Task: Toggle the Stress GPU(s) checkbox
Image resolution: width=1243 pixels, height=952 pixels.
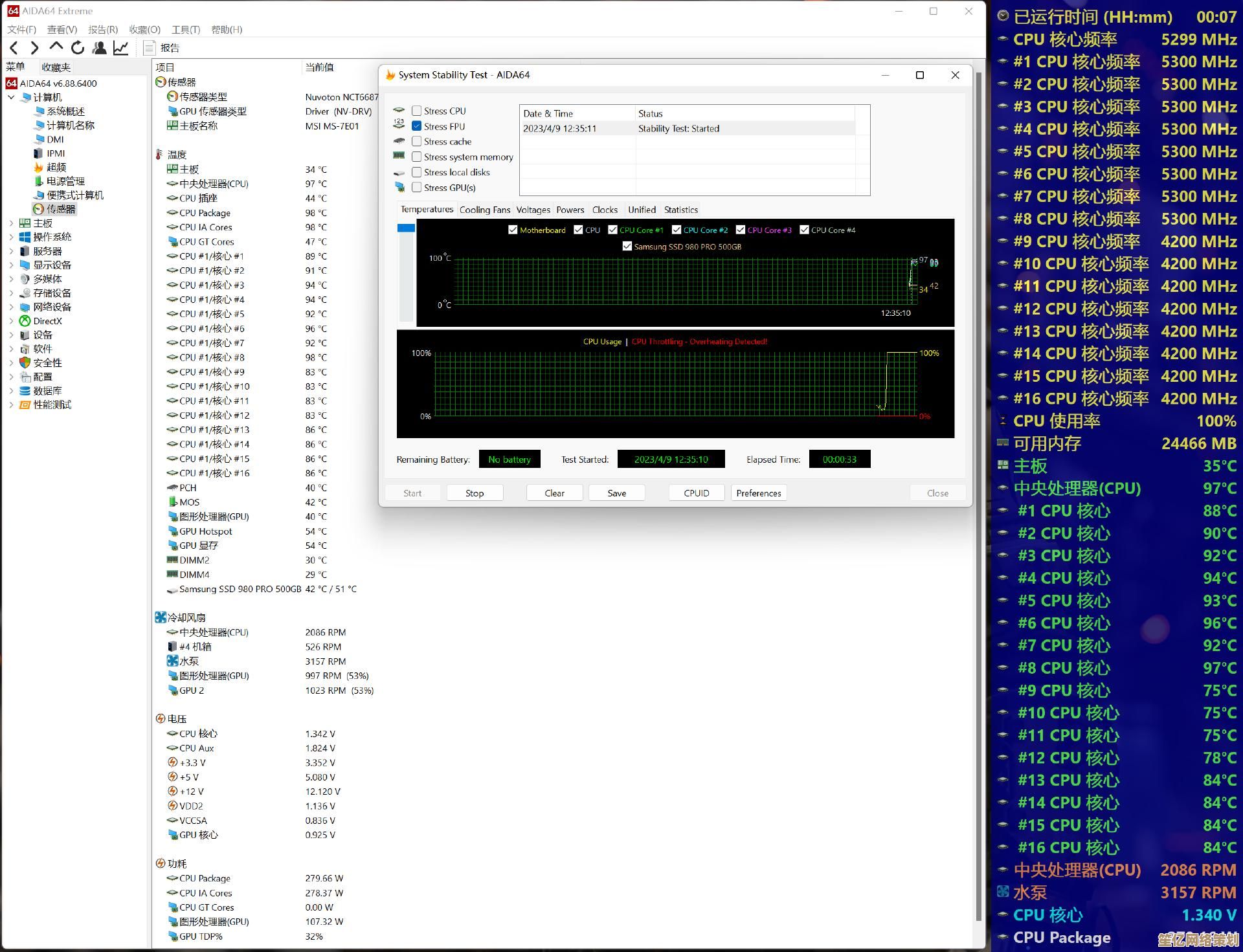Action: click(417, 188)
